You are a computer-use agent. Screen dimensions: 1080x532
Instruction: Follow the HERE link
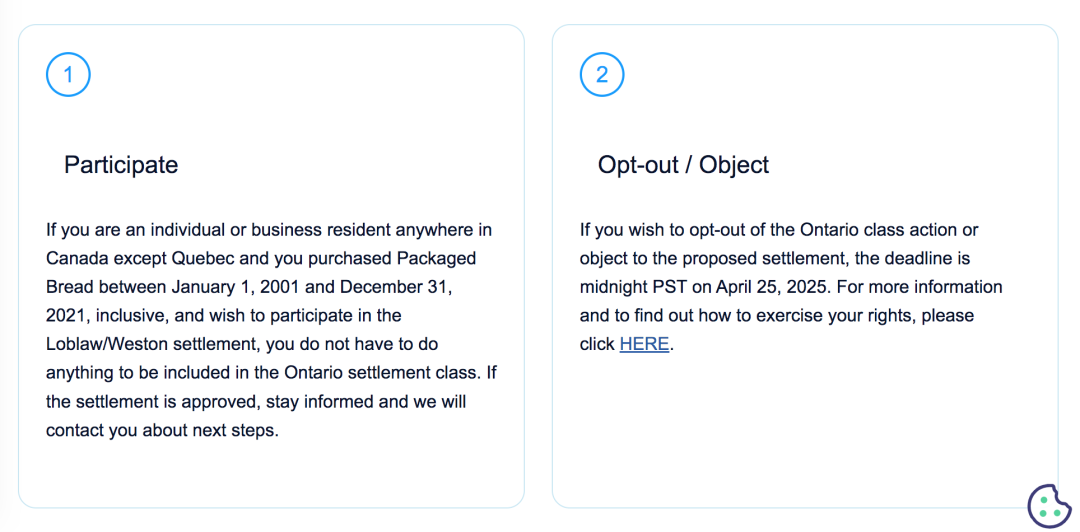pos(644,344)
